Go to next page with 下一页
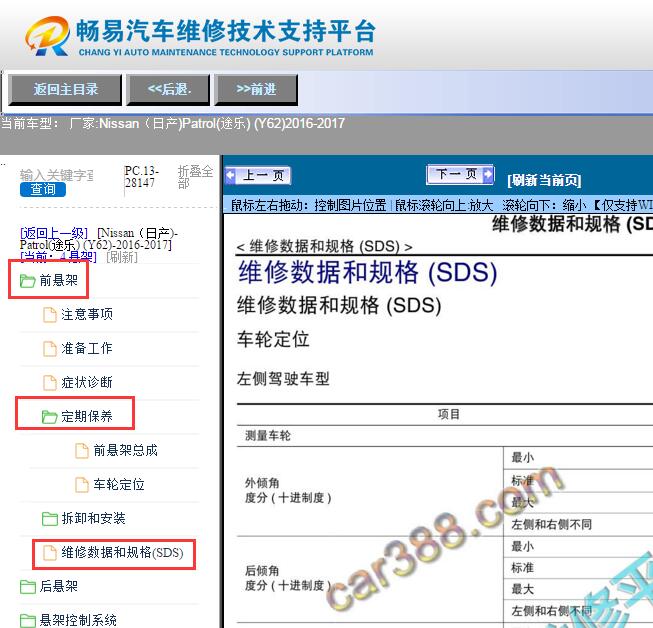This screenshot has width=653, height=628. tap(460, 174)
